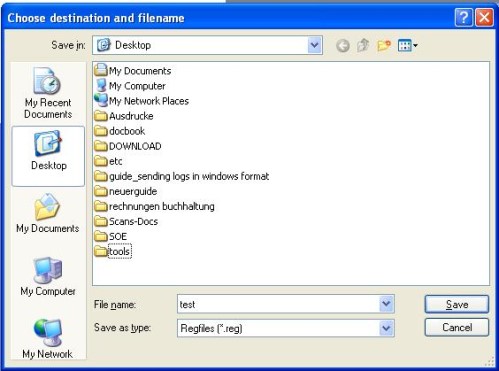Image resolution: width=499 pixels, height=371 pixels.
Task: Select My Network in the places bar
Action: tap(48, 338)
